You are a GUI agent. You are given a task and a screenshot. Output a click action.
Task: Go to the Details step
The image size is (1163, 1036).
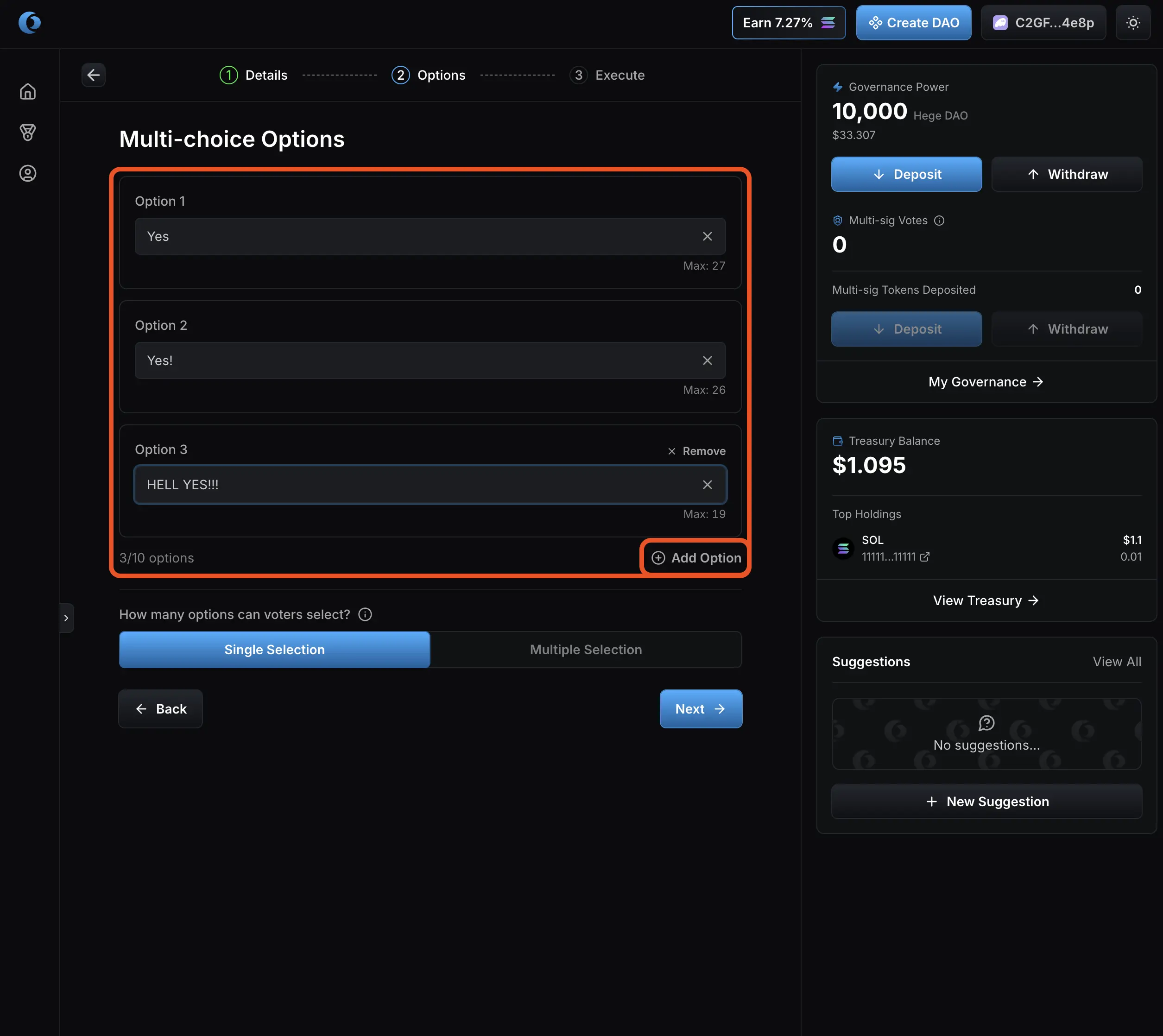[254, 75]
